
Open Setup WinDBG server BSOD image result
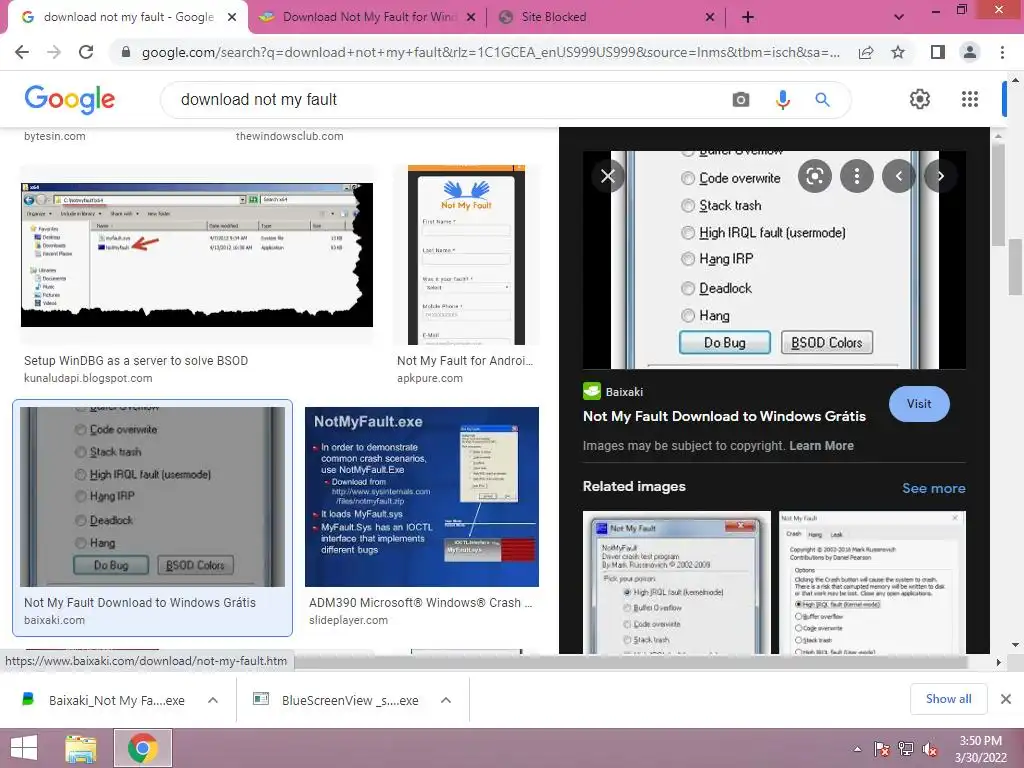click(x=197, y=255)
